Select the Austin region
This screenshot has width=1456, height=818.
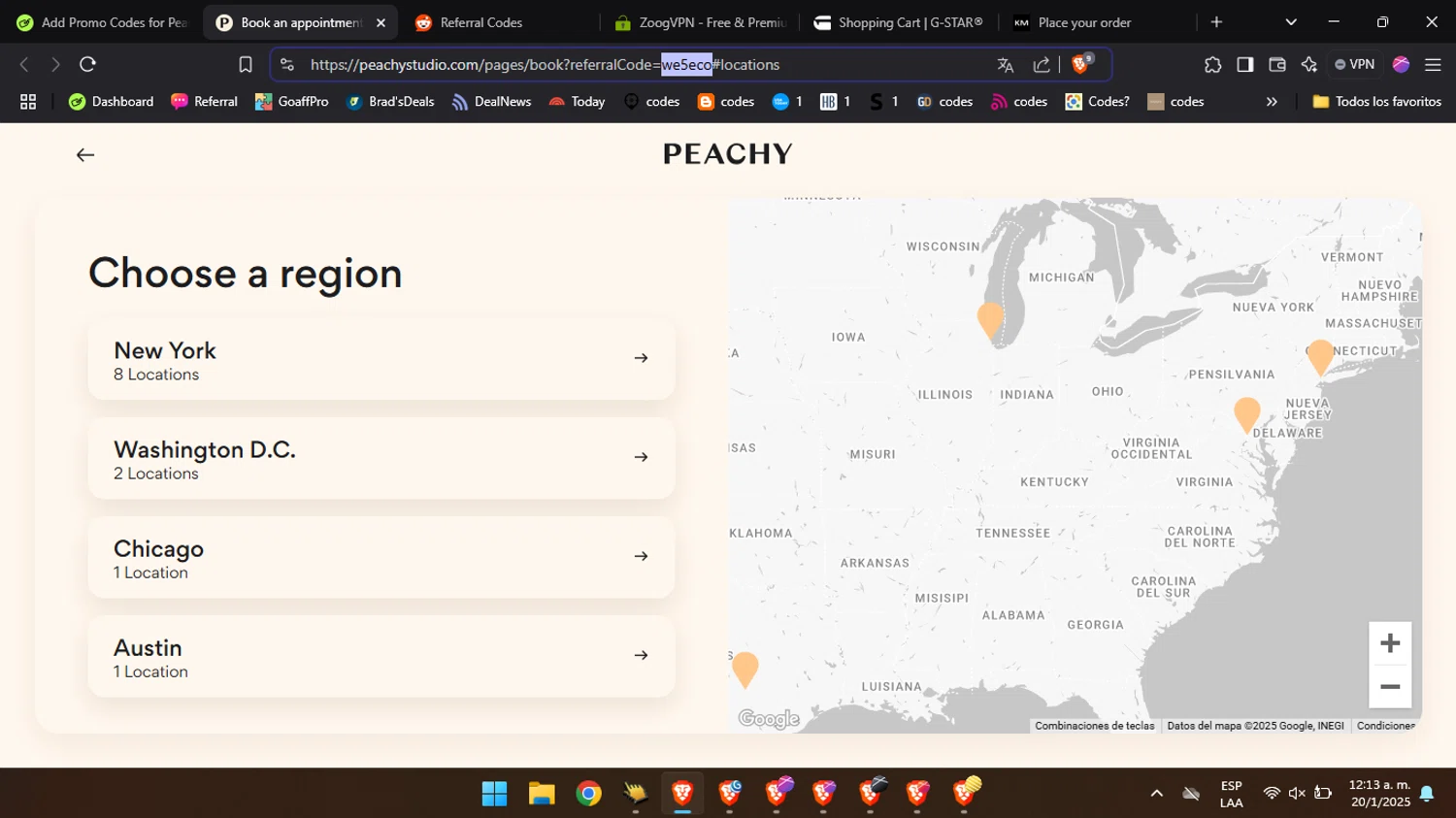point(381,656)
